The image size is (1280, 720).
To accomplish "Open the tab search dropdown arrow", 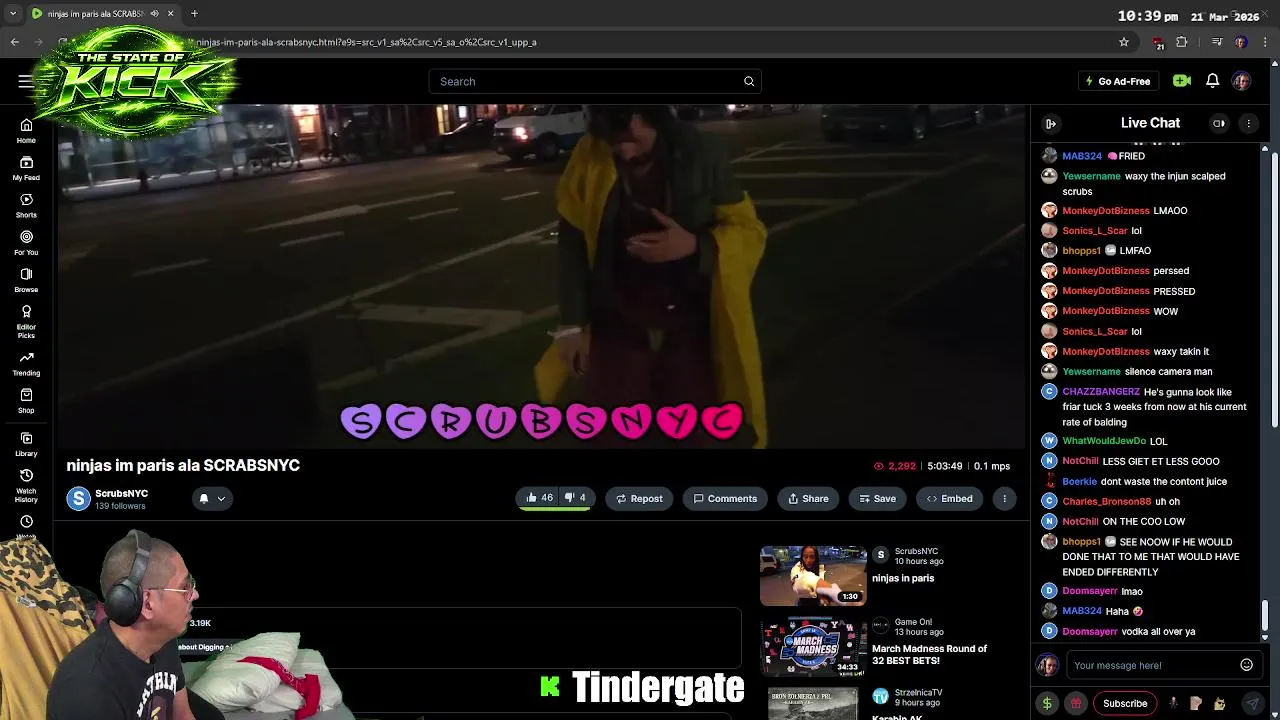I will click(x=13, y=14).
